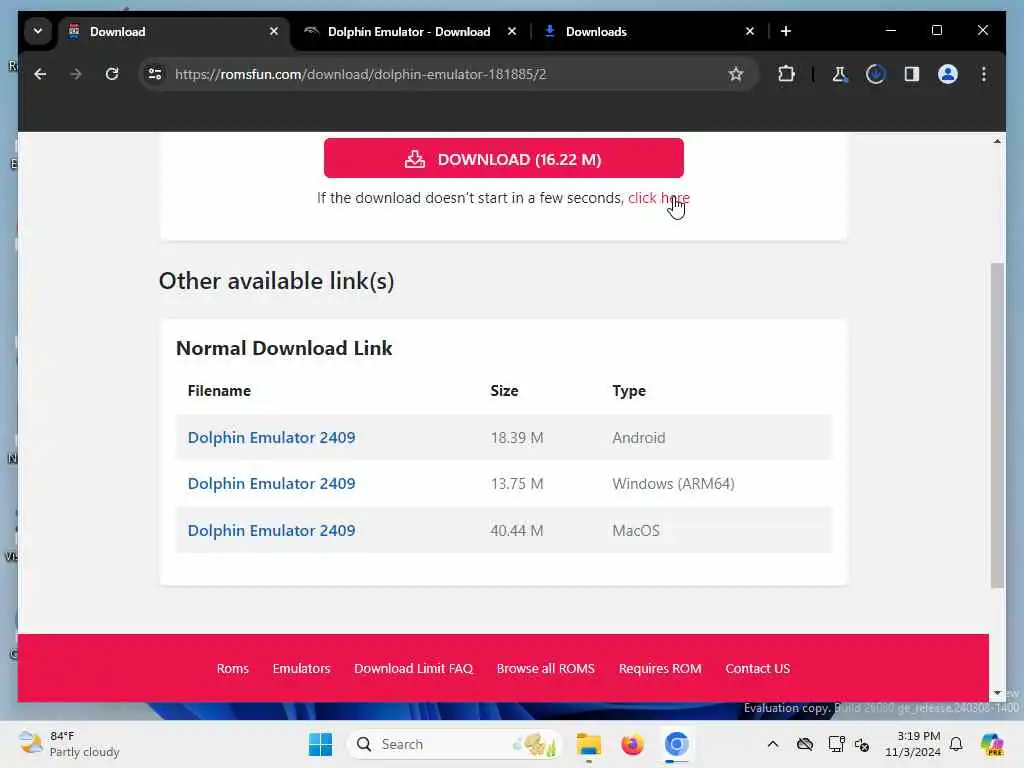Select the Windows (ARM64) type cell
This screenshot has width=1024, height=768.
pyautogui.click(x=673, y=484)
